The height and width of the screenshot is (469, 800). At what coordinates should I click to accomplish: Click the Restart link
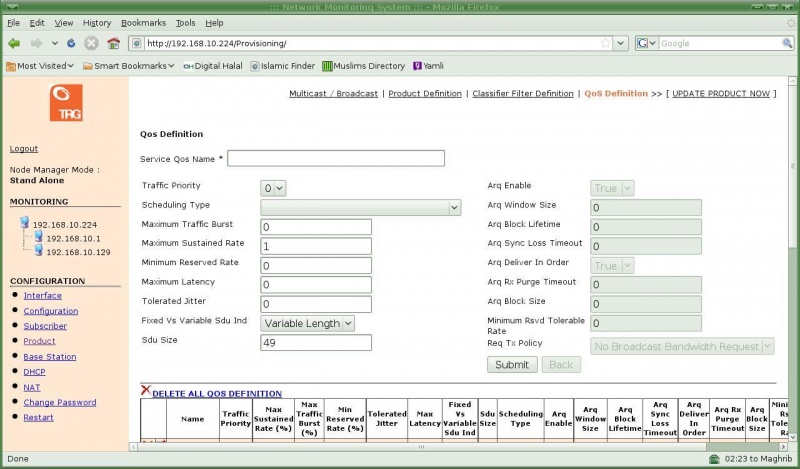click(x=38, y=417)
